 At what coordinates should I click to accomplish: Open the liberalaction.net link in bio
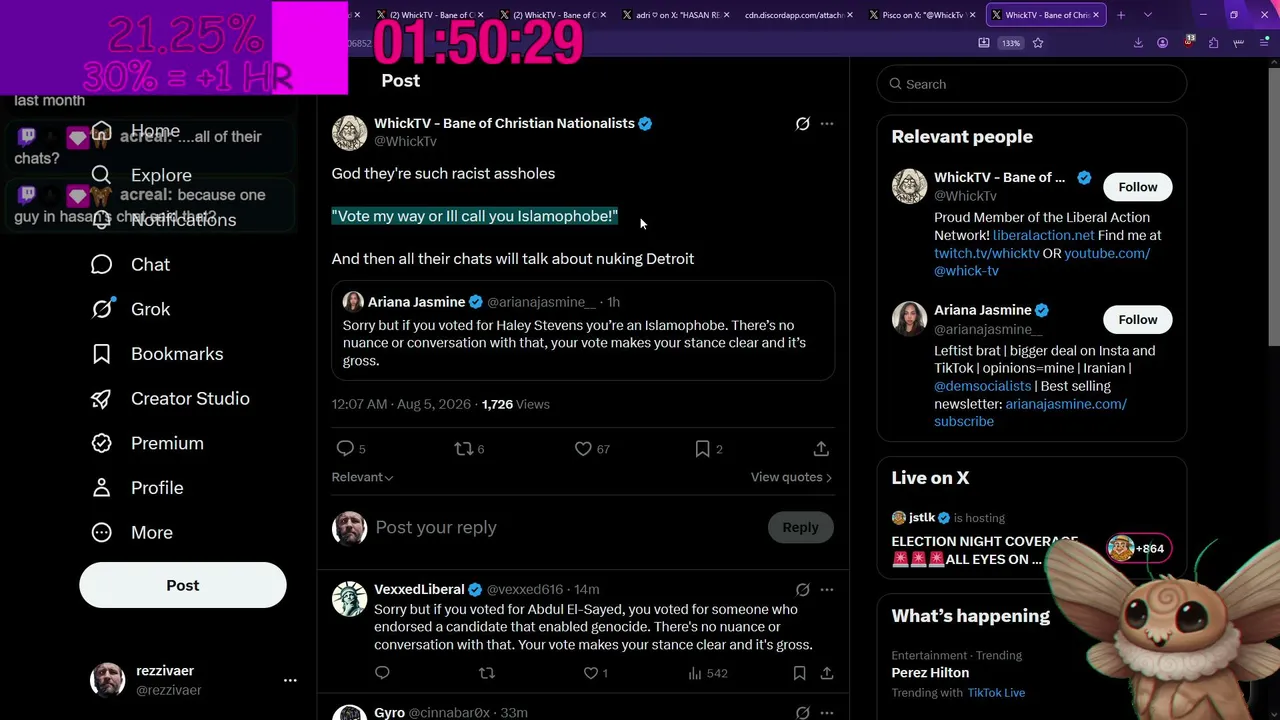pos(1043,235)
